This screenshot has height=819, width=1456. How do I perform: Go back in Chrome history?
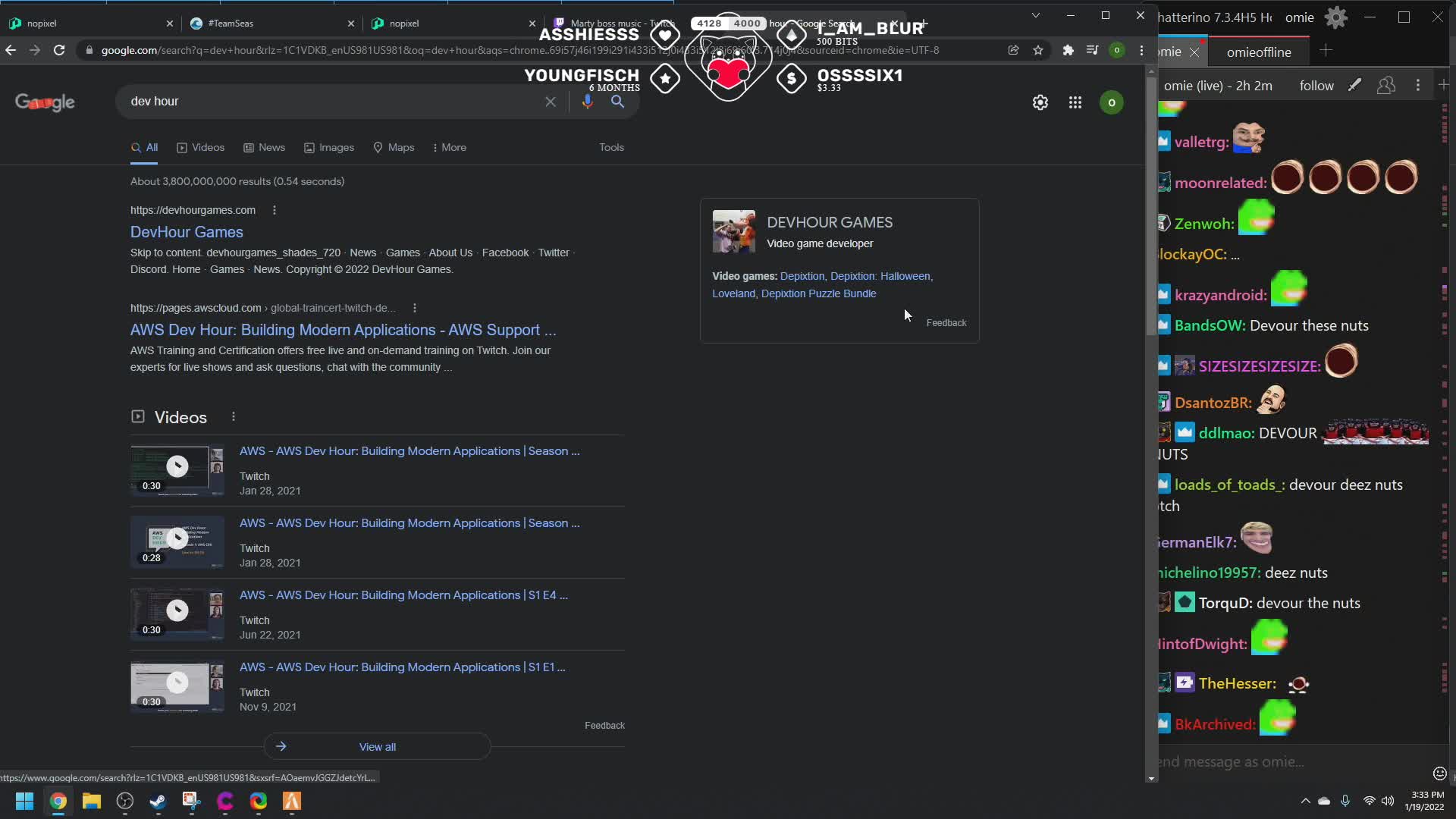coord(11,50)
